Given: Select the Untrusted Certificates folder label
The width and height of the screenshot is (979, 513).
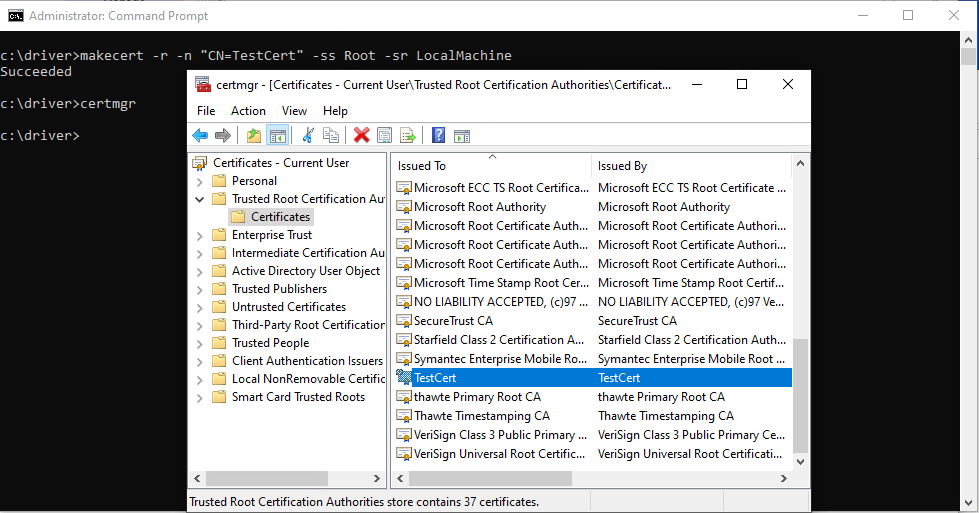Looking at the screenshot, I should click(288, 307).
